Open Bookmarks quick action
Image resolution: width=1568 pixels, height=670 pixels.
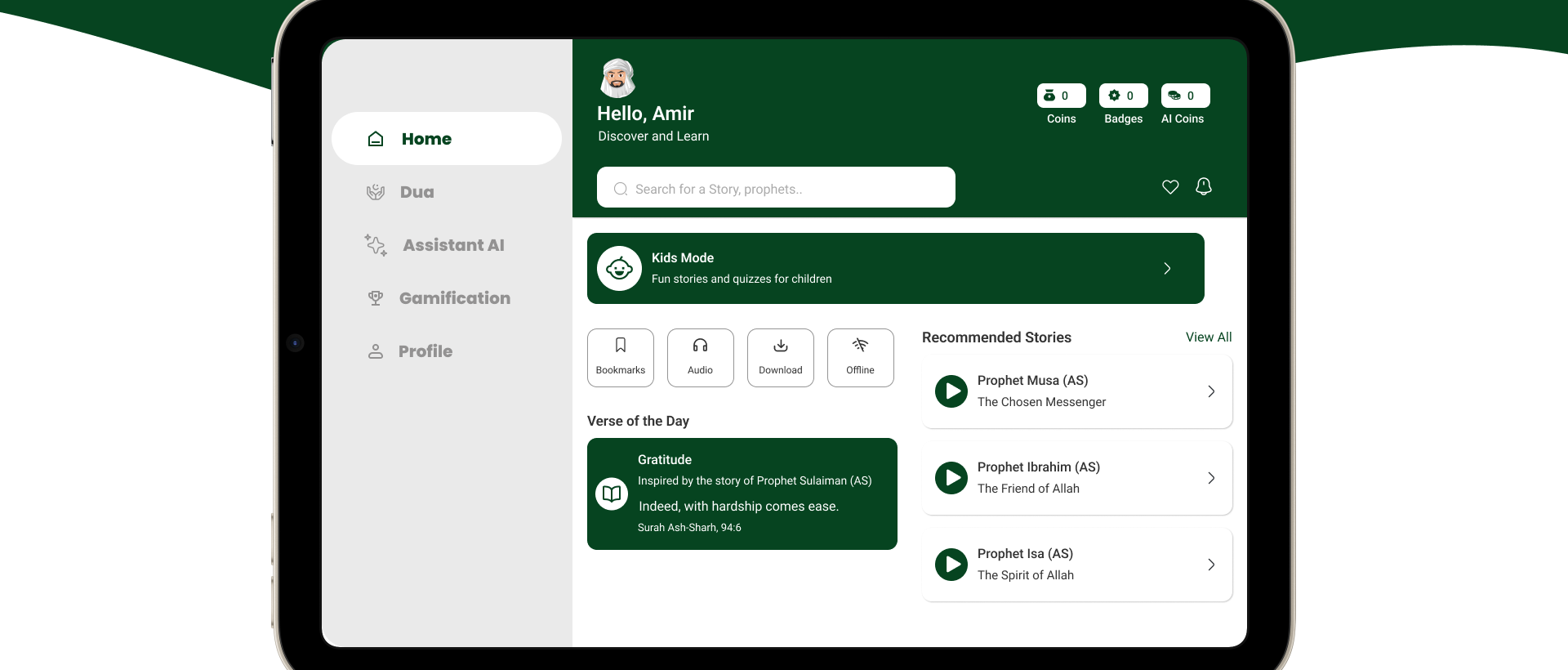click(x=621, y=358)
